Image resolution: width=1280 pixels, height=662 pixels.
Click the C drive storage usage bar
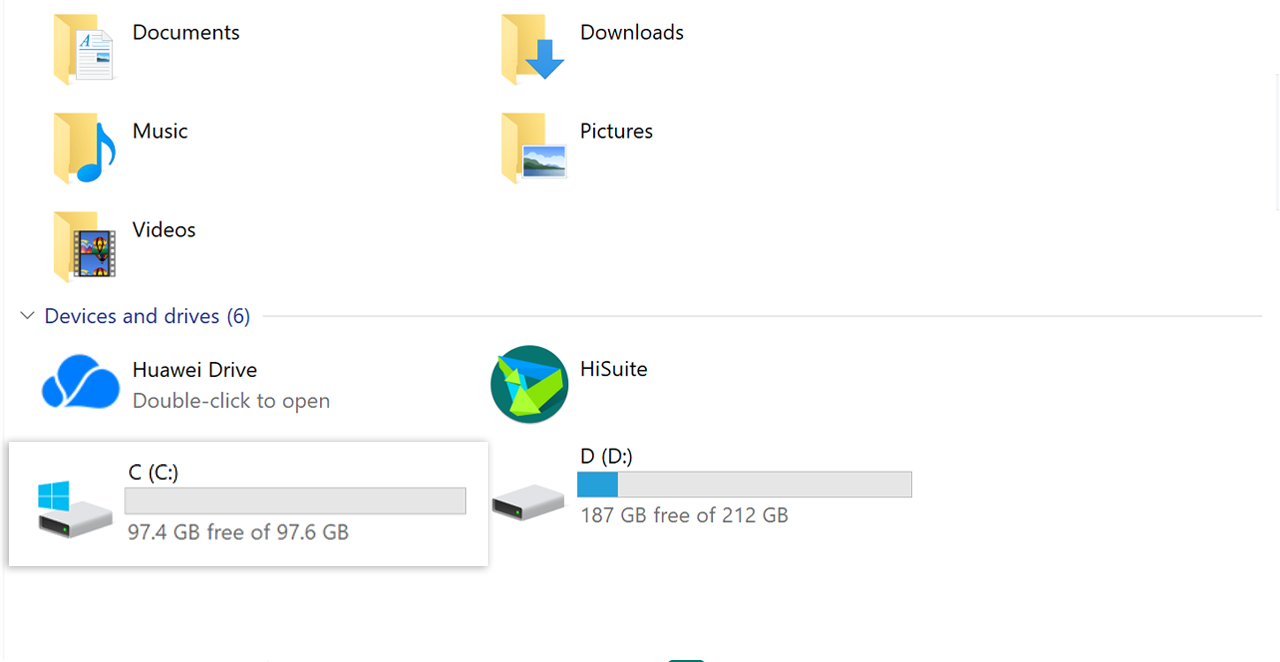[295, 501]
